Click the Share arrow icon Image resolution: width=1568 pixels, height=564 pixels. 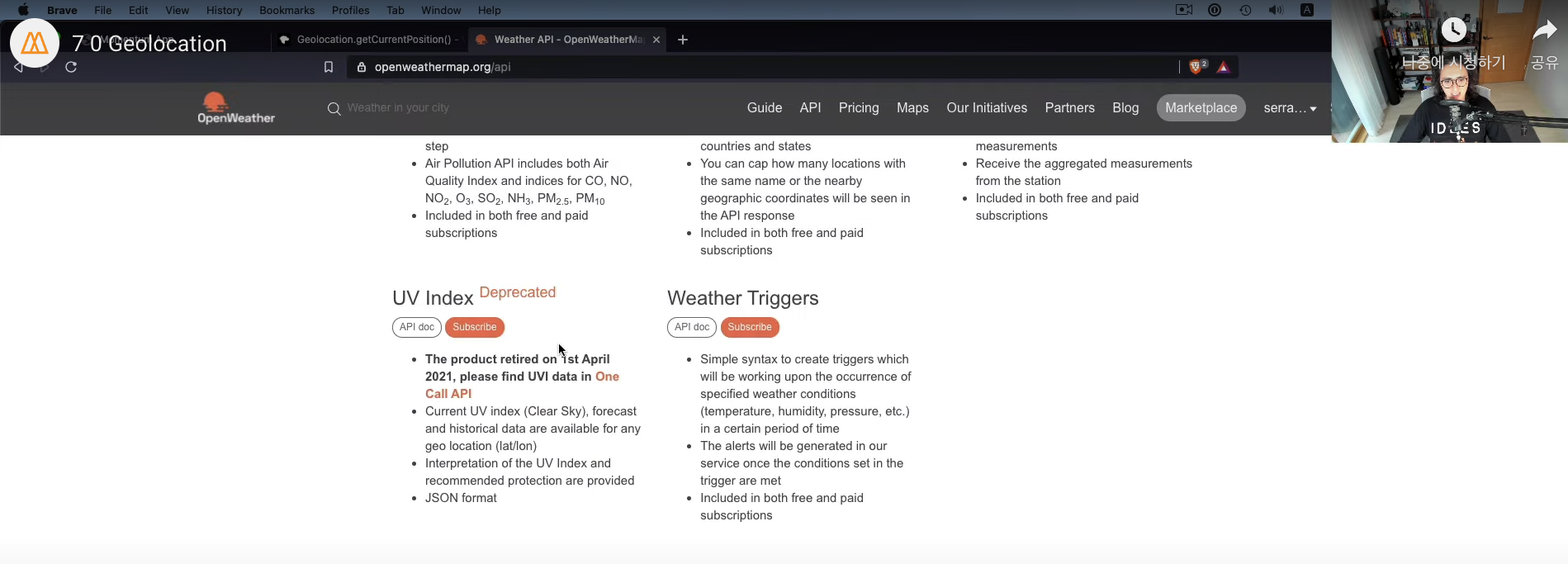pyautogui.click(x=1544, y=30)
